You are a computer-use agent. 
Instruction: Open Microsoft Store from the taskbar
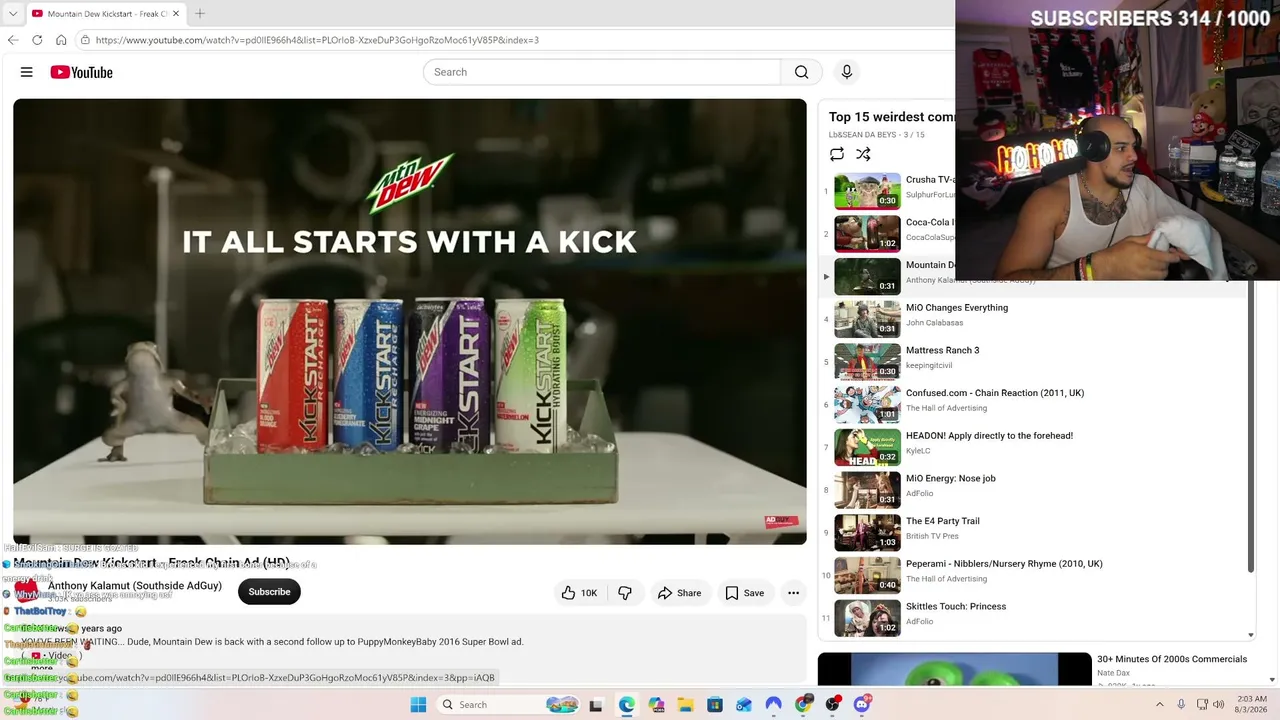[x=715, y=705]
